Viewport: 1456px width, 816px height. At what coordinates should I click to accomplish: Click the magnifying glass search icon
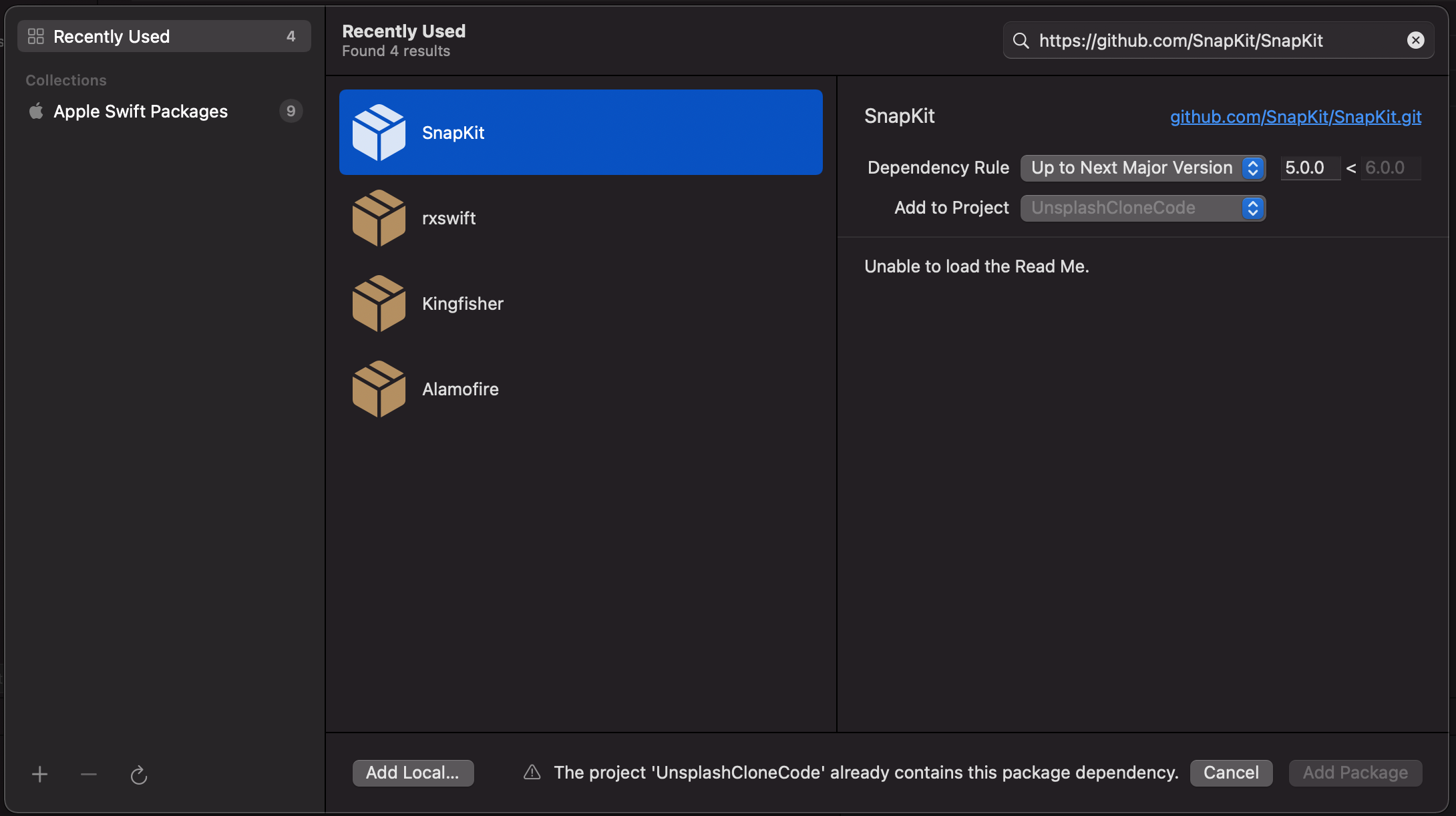click(x=1021, y=41)
